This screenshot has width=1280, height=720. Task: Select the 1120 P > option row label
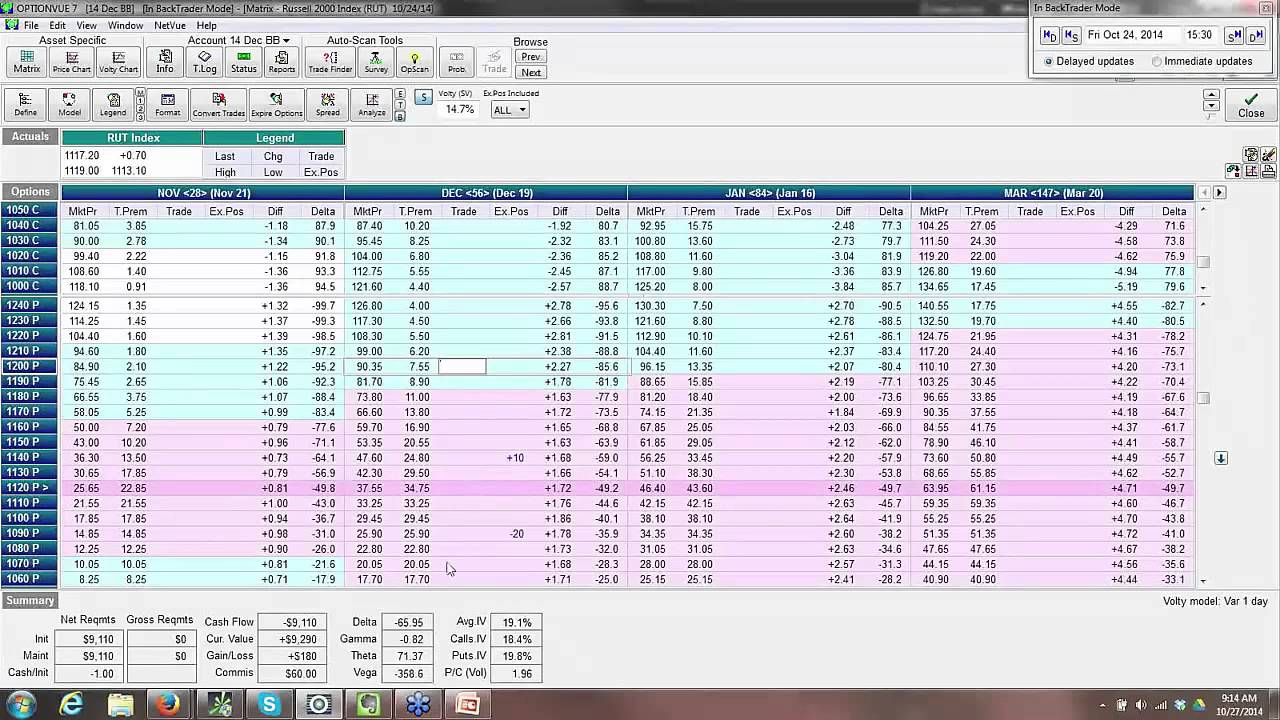point(30,488)
